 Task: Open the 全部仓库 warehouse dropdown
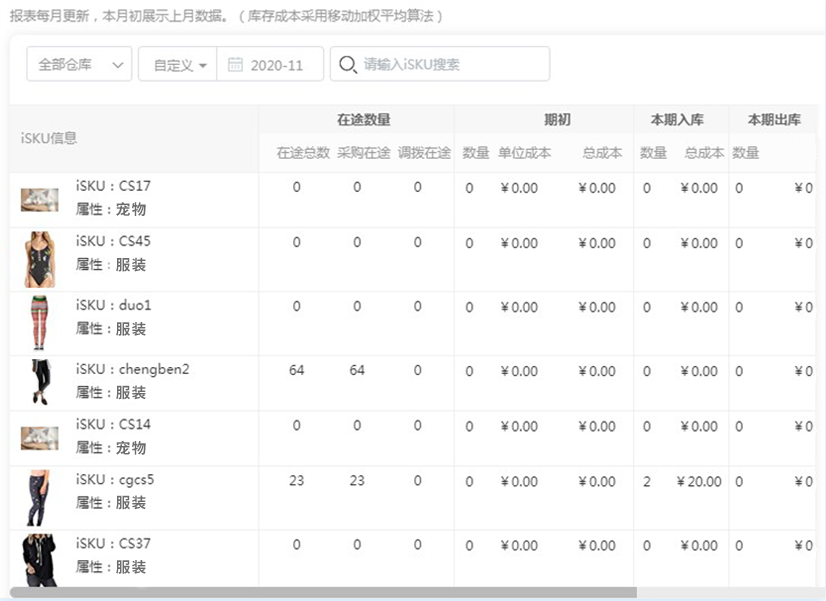[79, 64]
